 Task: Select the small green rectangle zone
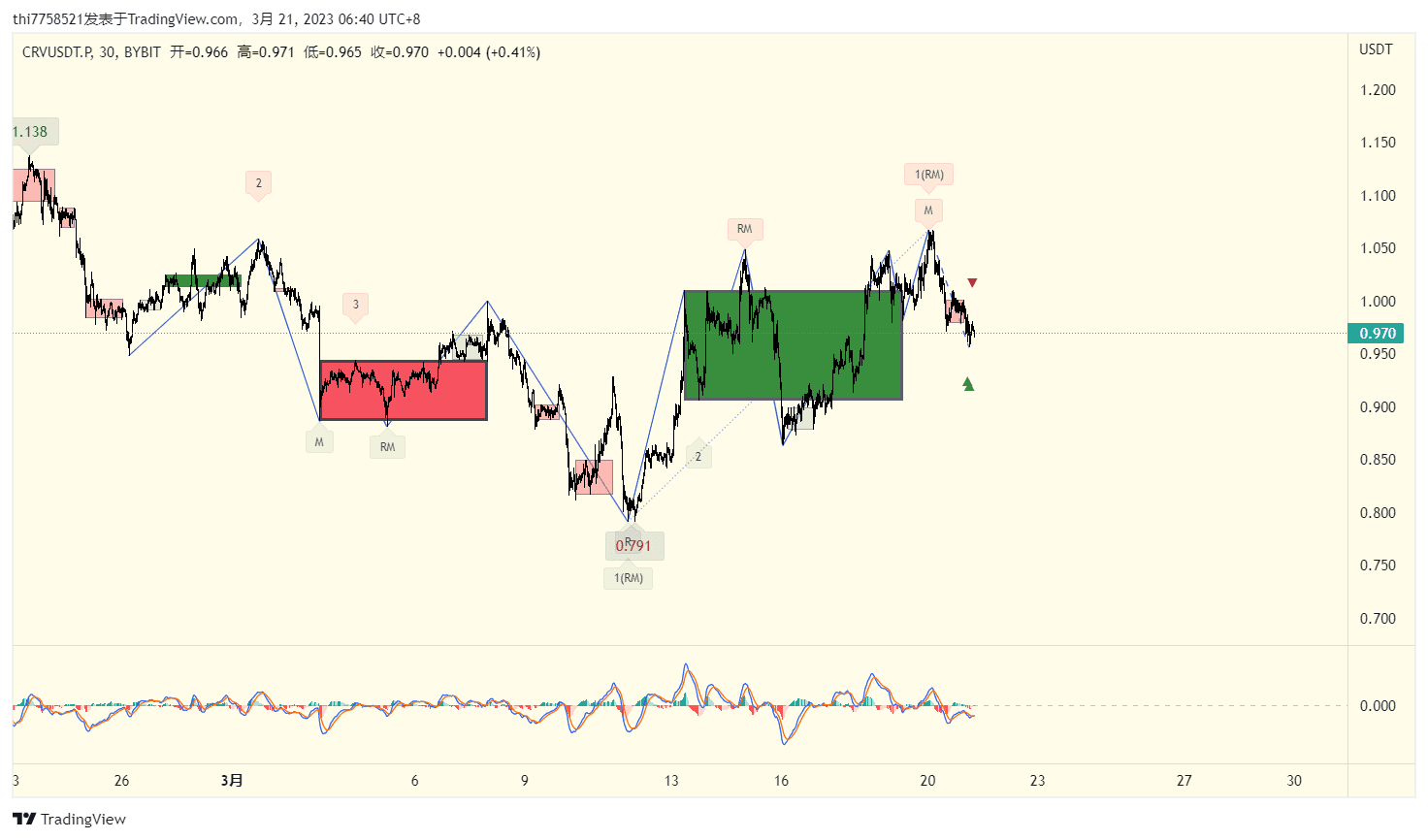click(203, 281)
